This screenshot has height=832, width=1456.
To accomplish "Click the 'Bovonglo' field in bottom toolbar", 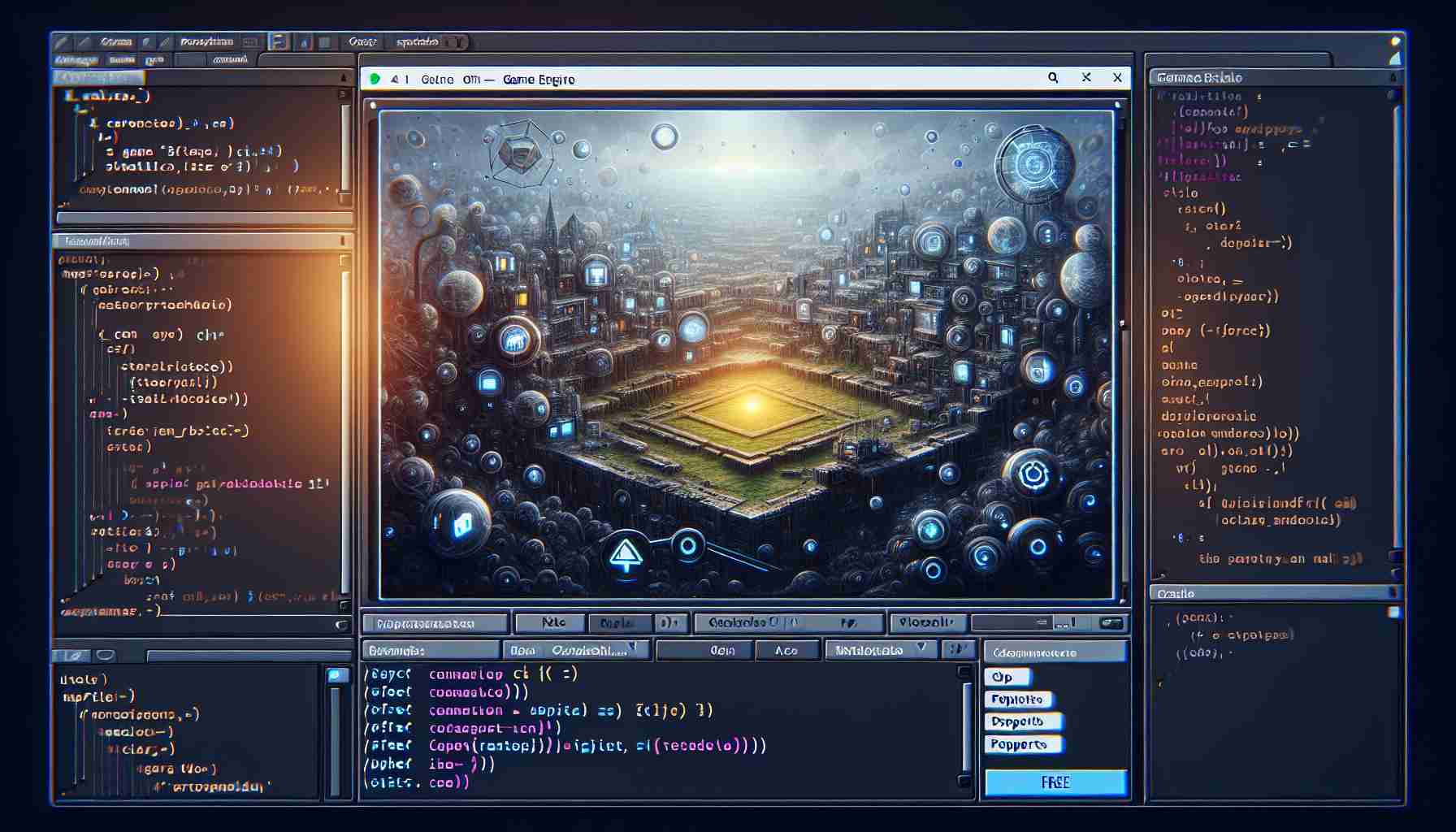I will (430, 650).
